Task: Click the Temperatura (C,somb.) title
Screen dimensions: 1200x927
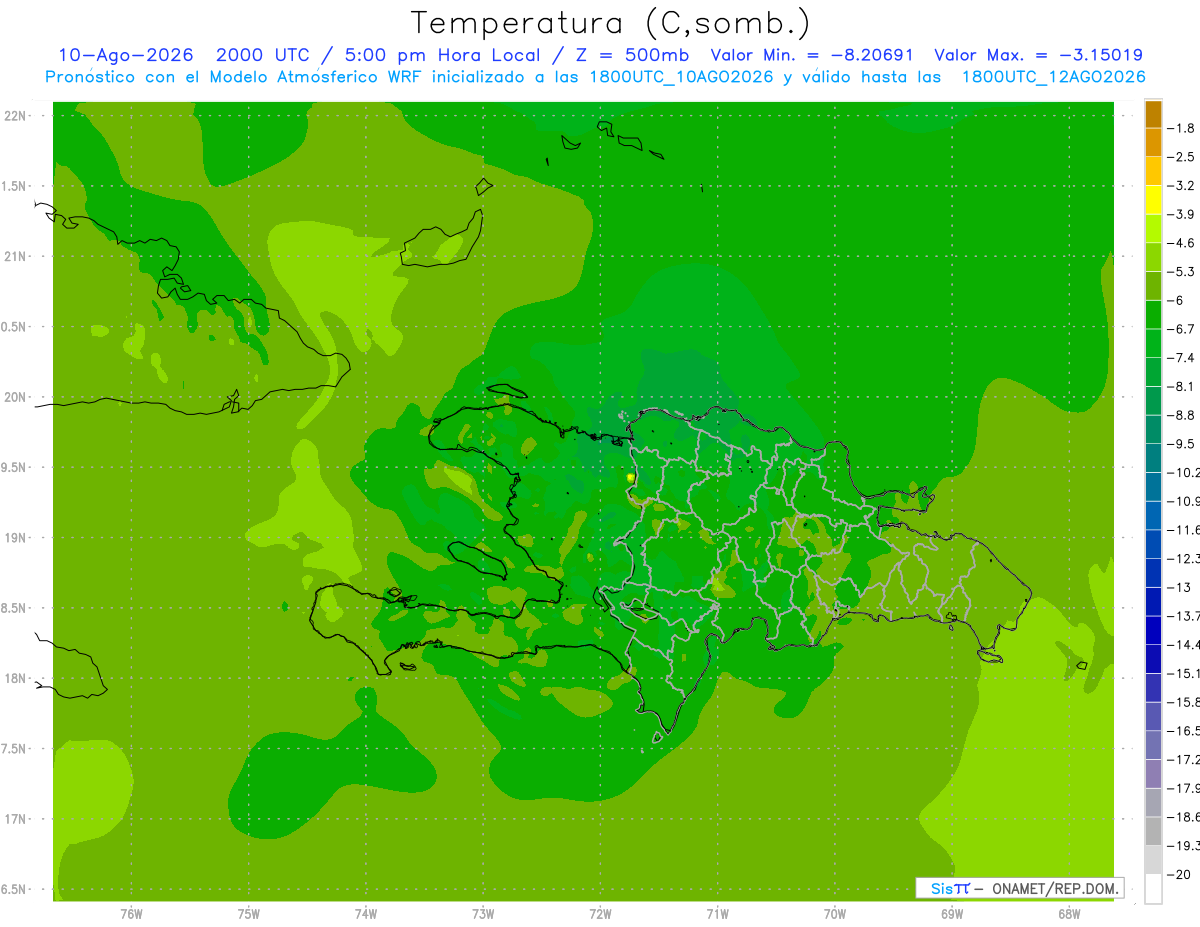Action: tap(610, 23)
